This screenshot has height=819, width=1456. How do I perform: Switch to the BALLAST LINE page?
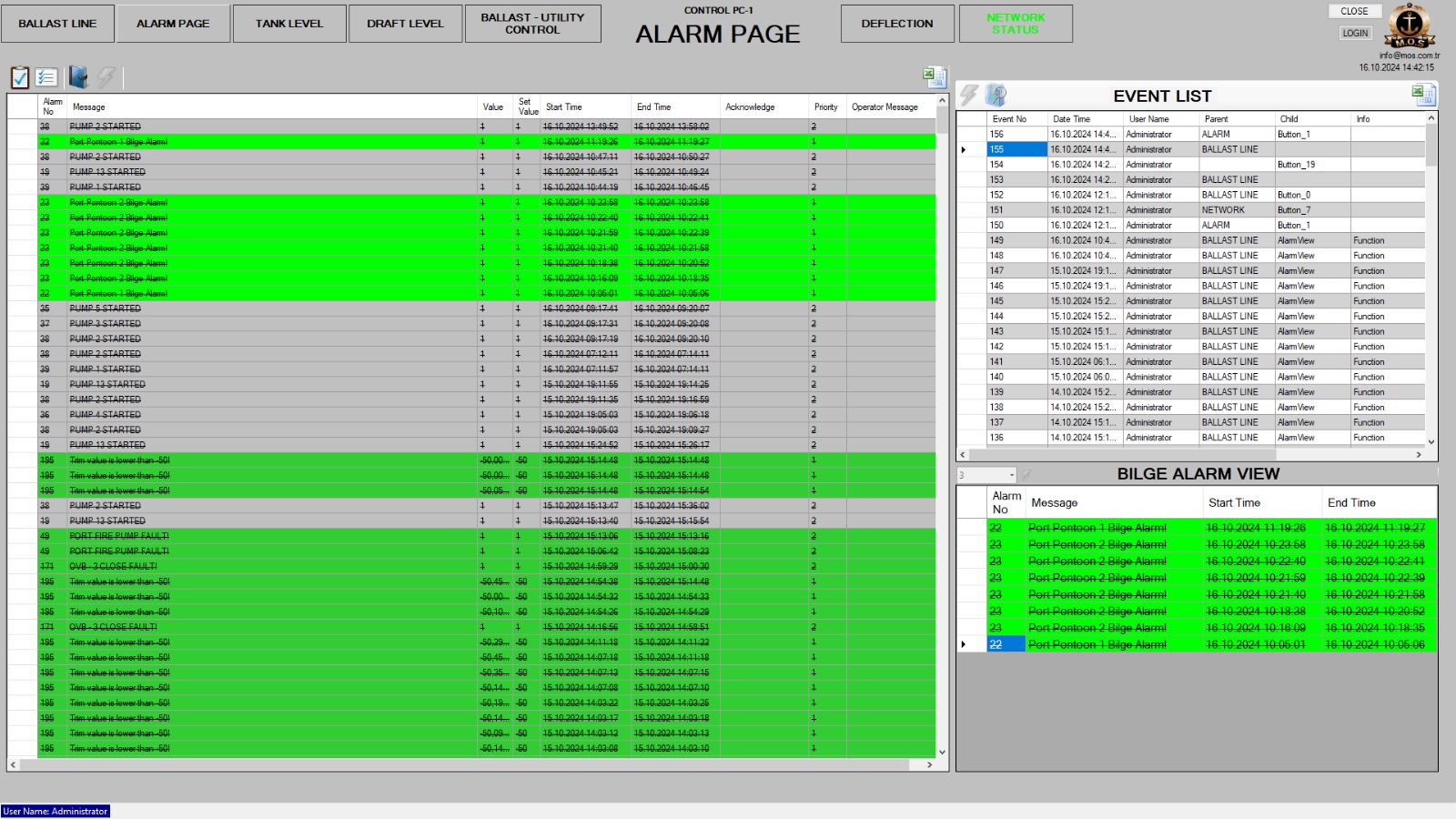pyautogui.click(x=57, y=24)
